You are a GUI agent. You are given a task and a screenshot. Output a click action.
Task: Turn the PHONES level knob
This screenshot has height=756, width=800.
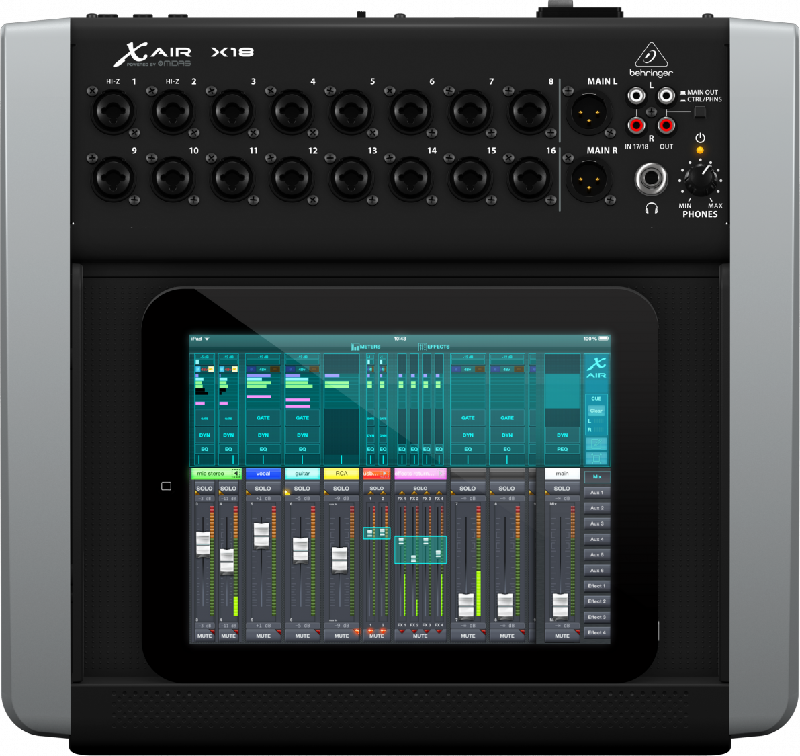(x=701, y=180)
